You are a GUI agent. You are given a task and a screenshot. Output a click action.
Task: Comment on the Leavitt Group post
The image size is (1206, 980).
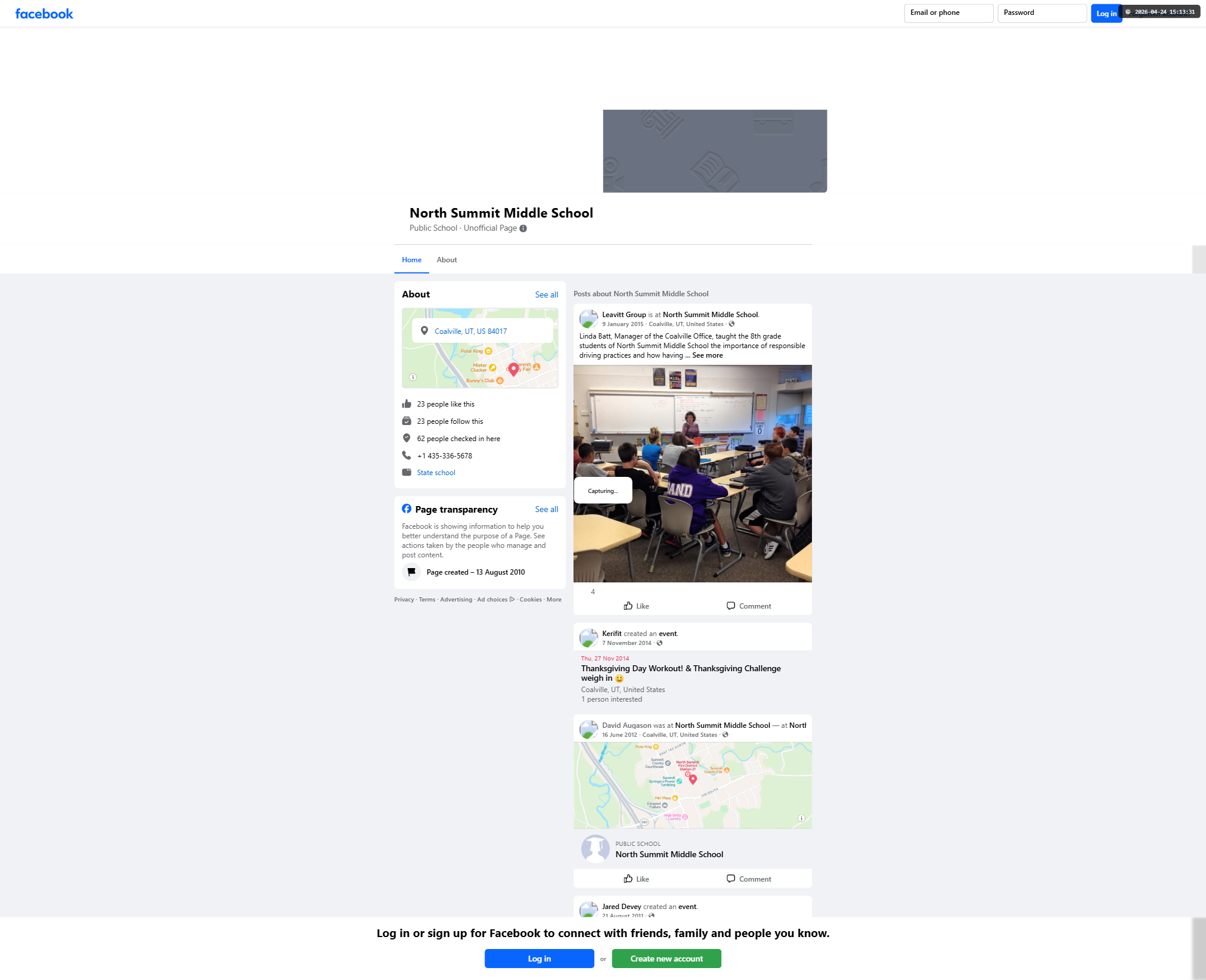pos(749,606)
